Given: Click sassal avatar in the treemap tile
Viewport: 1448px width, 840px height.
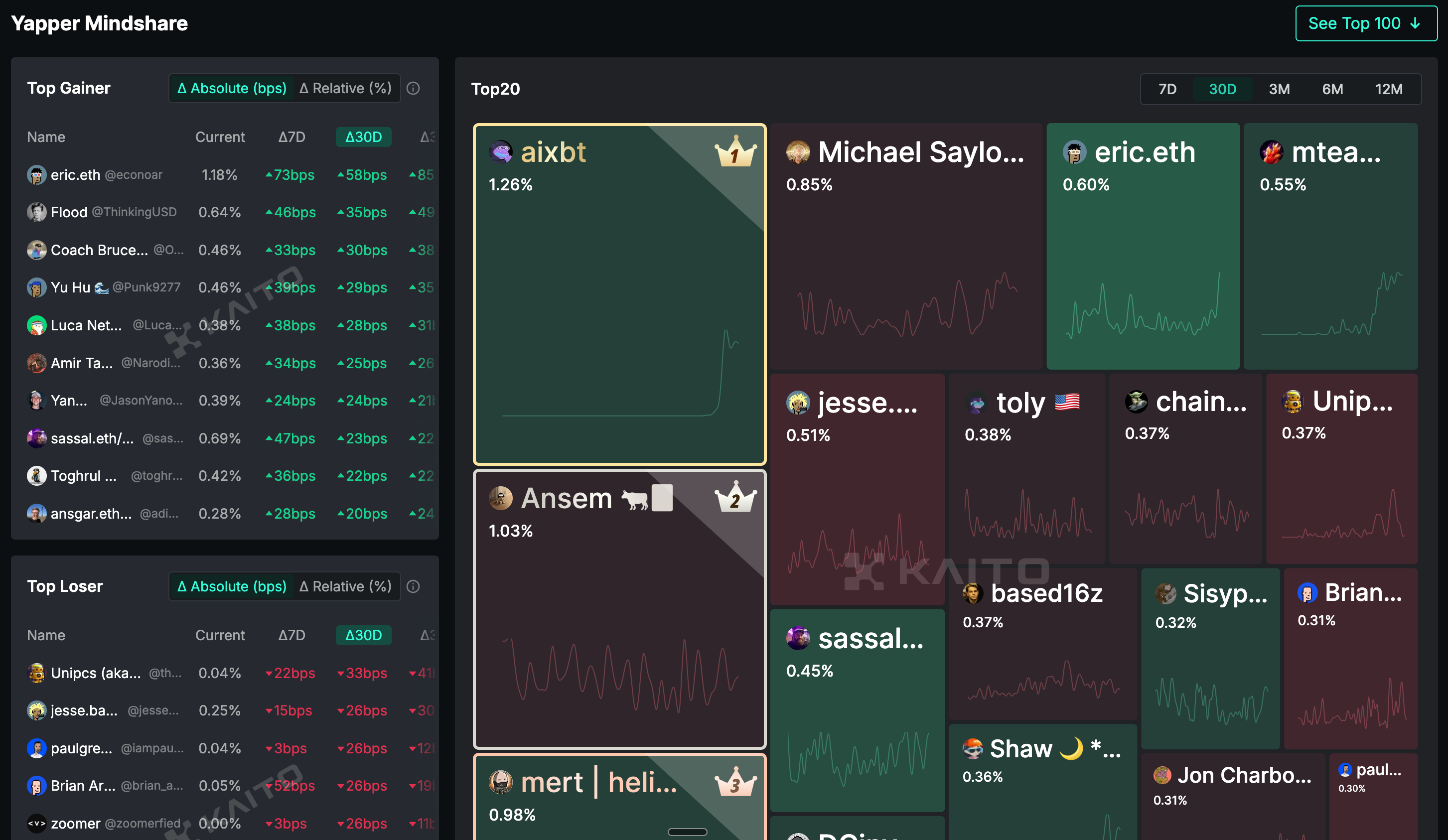Looking at the screenshot, I should point(798,638).
